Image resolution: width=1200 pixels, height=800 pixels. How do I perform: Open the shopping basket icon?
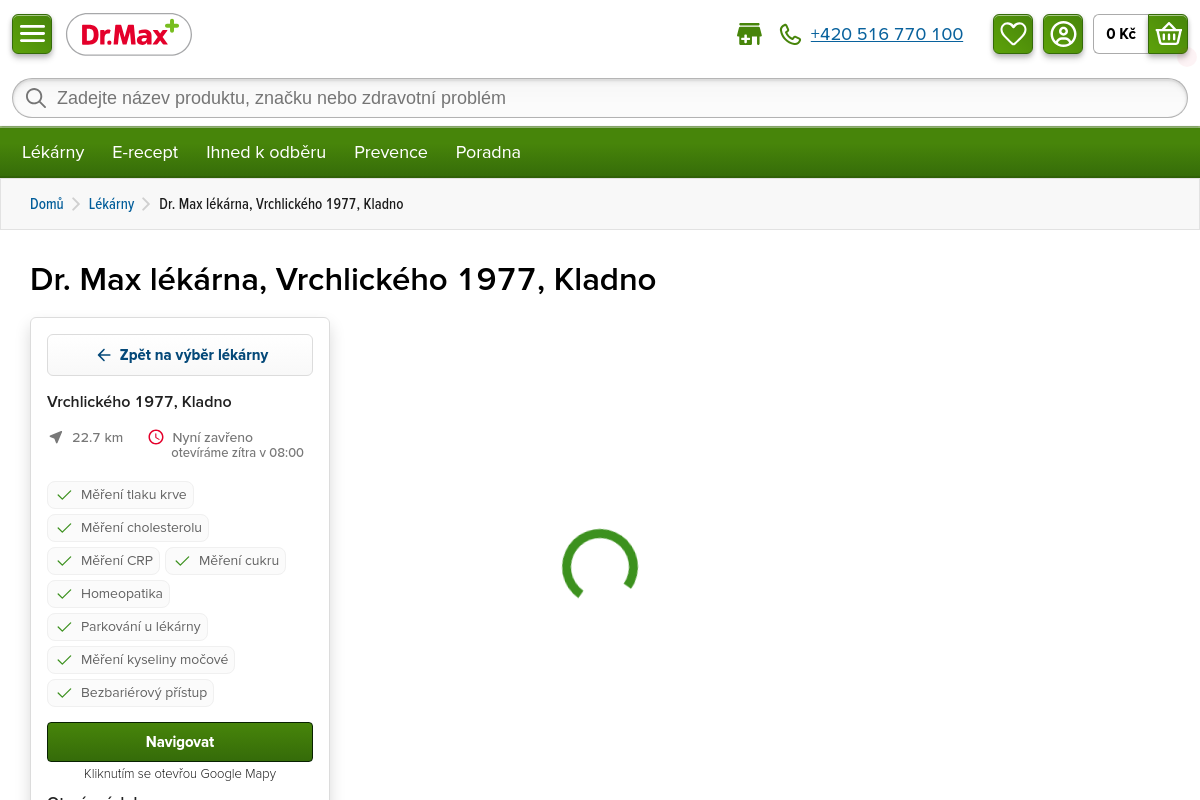click(1168, 34)
